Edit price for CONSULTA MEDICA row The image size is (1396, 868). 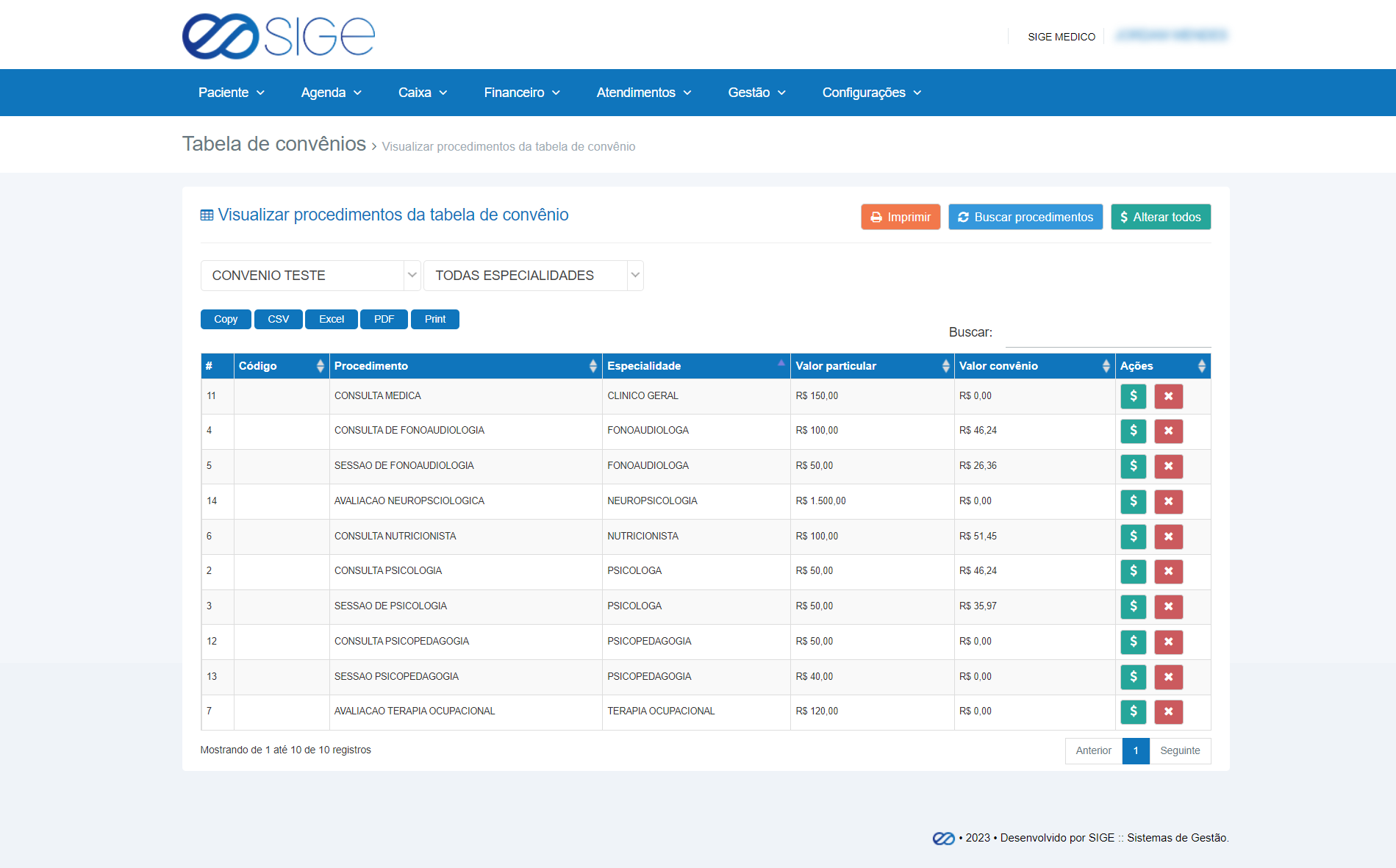[1133, 396]
